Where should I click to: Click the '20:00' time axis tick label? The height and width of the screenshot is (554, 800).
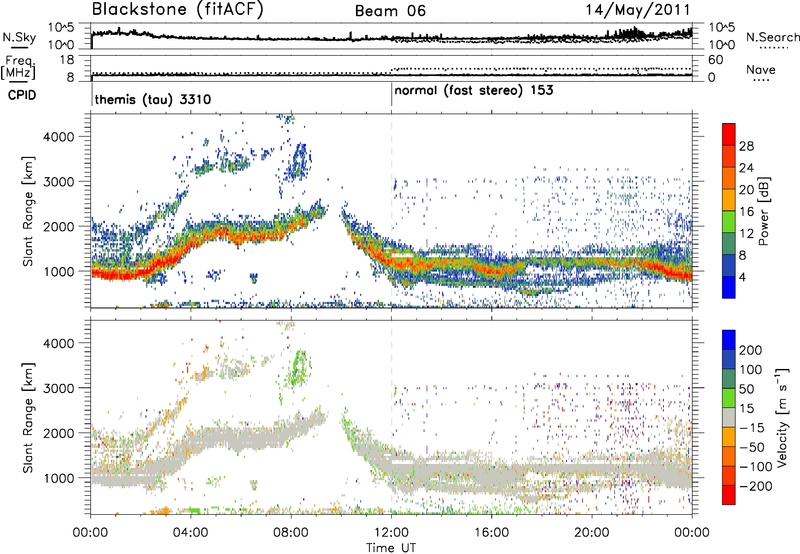coord(592,533)
